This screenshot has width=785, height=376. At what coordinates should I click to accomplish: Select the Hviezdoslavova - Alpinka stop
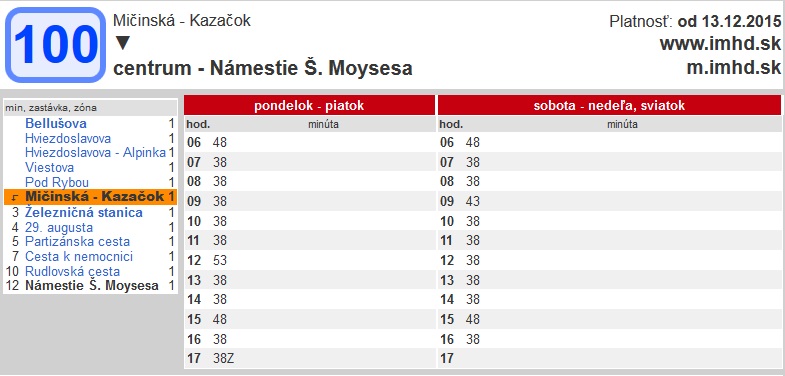point(95,153)
